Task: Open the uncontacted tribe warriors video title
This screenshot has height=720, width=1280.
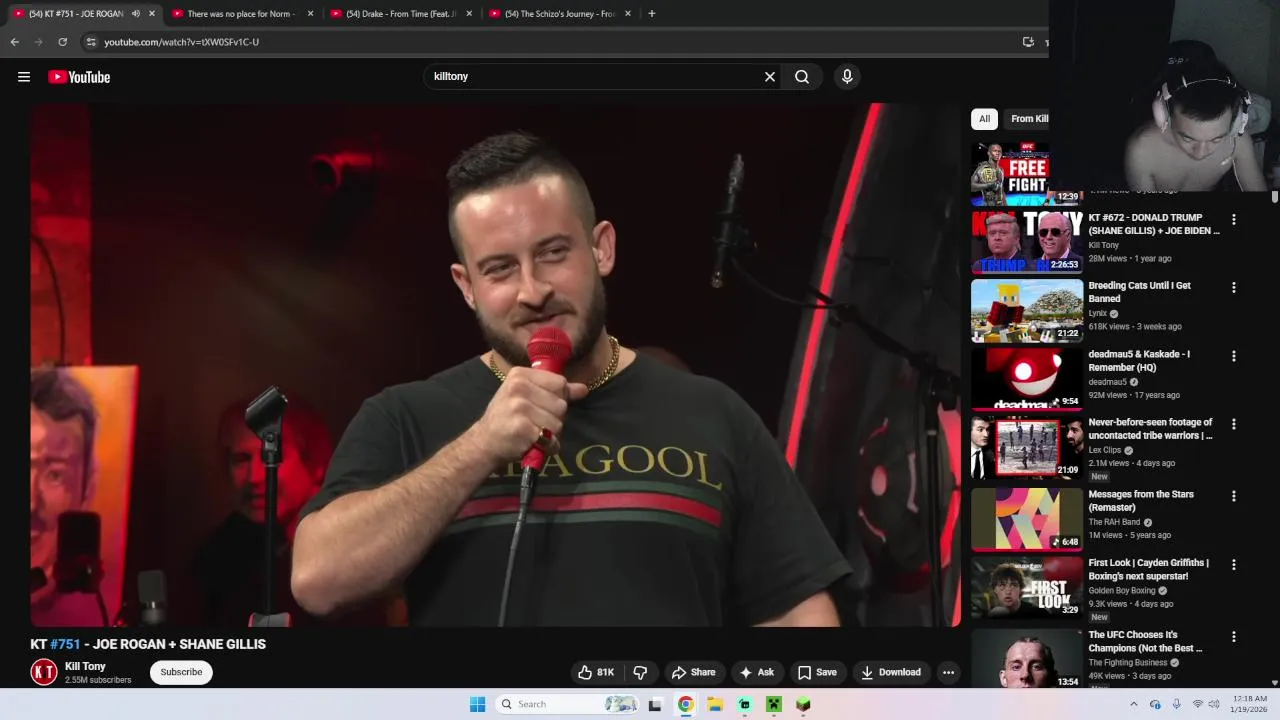Action: click(x=1150, y=429)
